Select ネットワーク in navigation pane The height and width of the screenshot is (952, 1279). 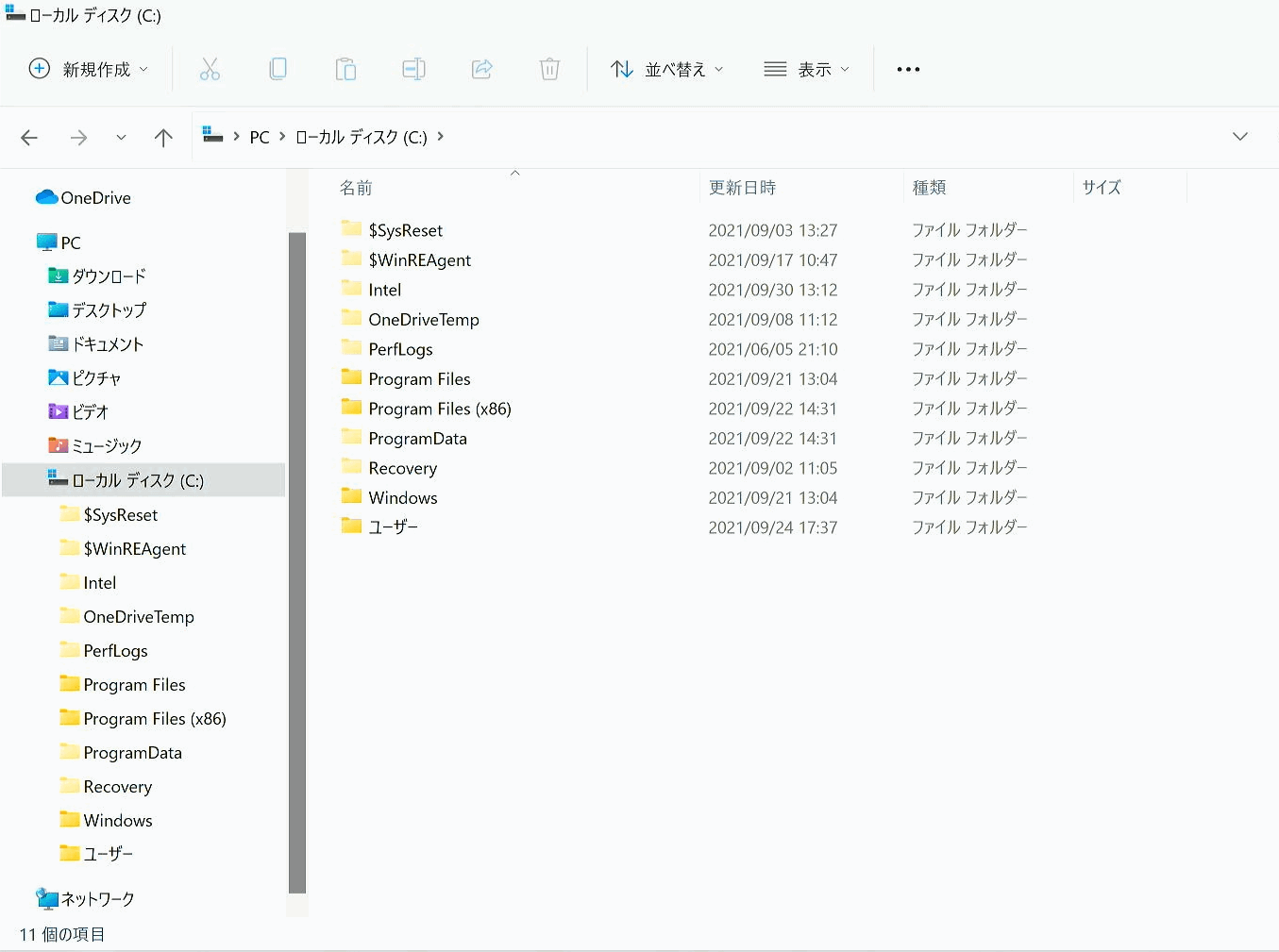pyautogui.click(x=85, y=899)
